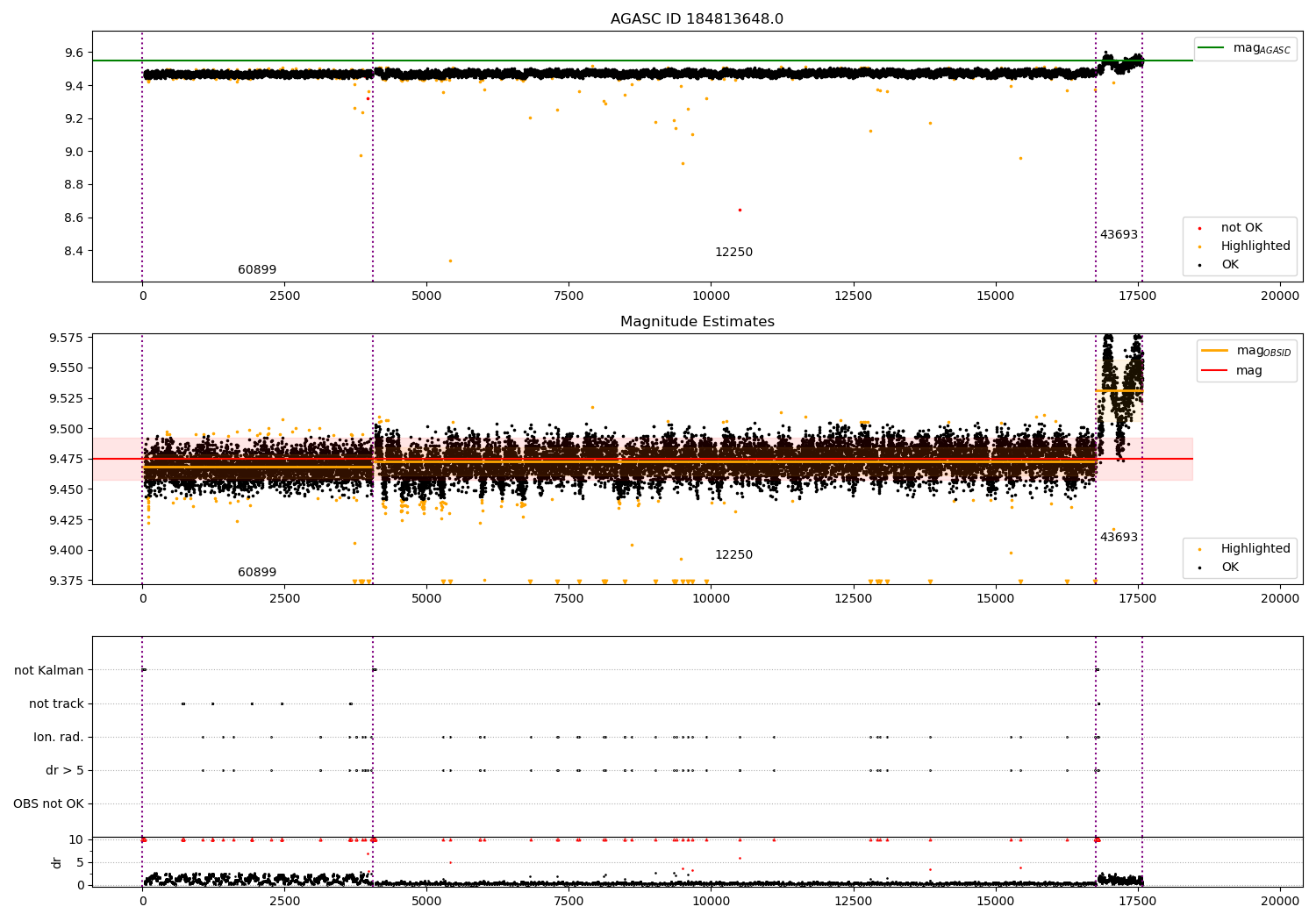Click the 9.525 y-tick label
This screenshot has height=921, width=1316.
pos(68,399)
